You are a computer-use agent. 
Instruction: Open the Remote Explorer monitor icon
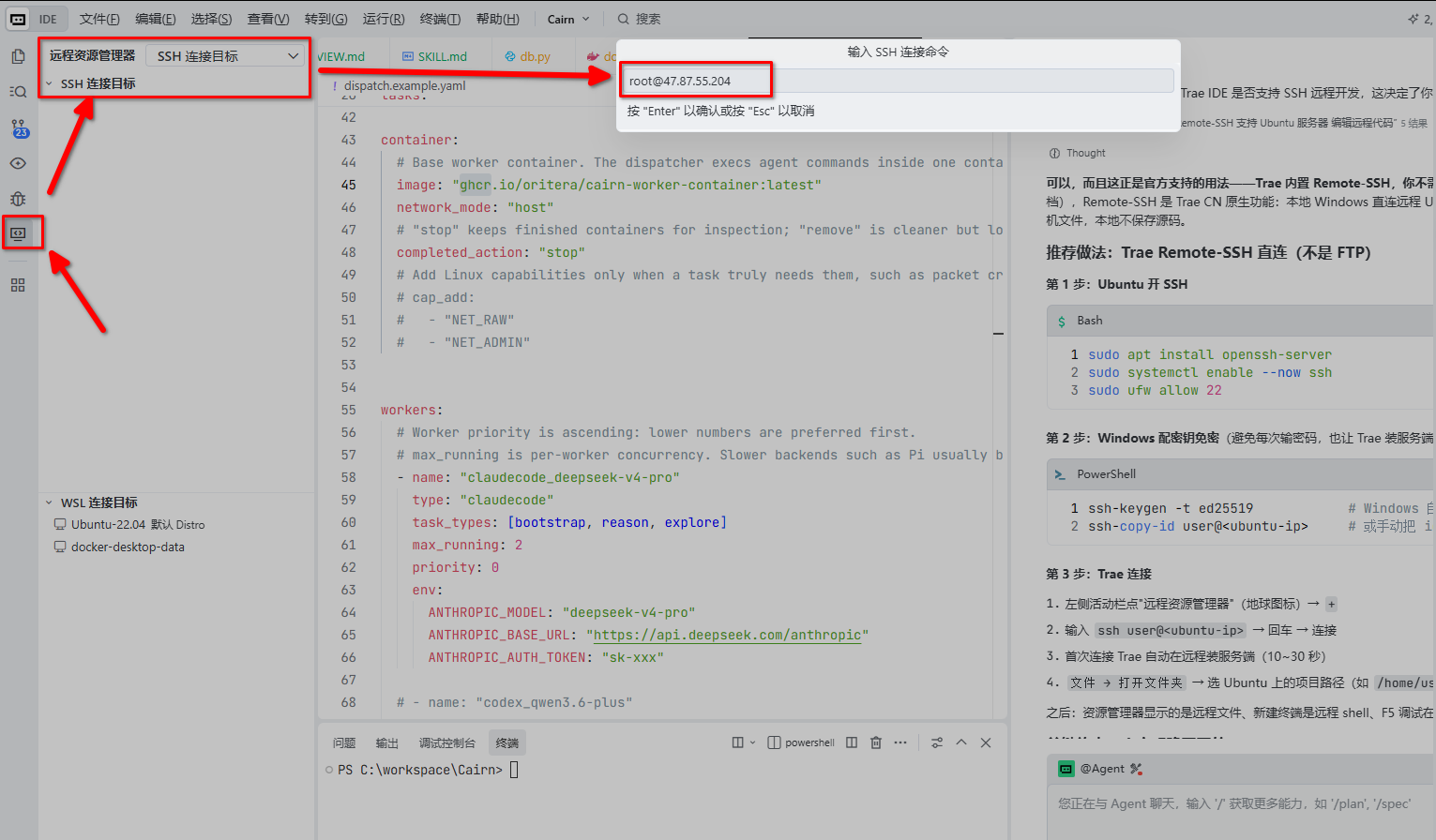[x=18, y=233]
